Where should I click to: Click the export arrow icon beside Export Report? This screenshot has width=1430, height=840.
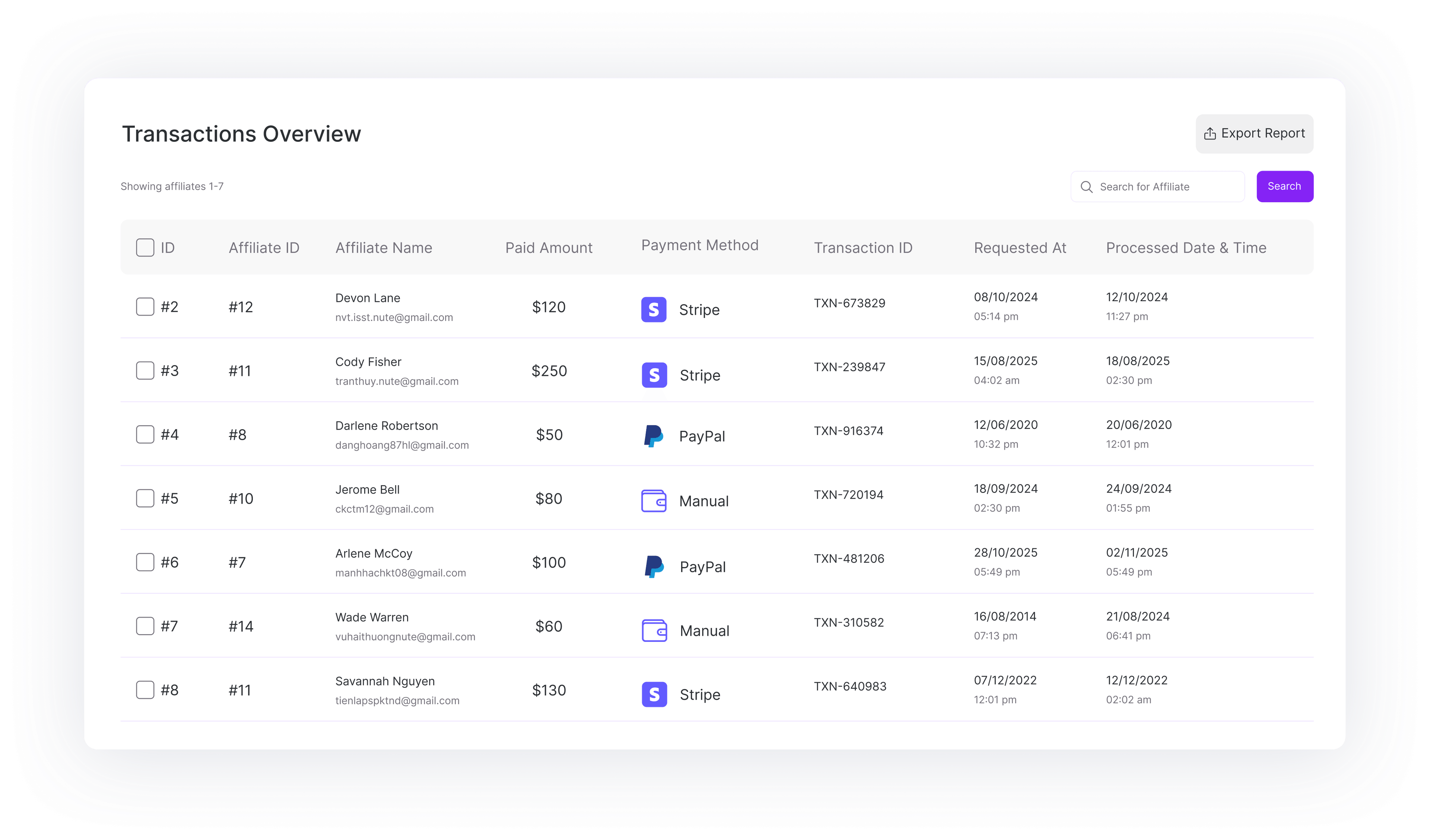pyautogui.click(x=1210, y=133)
